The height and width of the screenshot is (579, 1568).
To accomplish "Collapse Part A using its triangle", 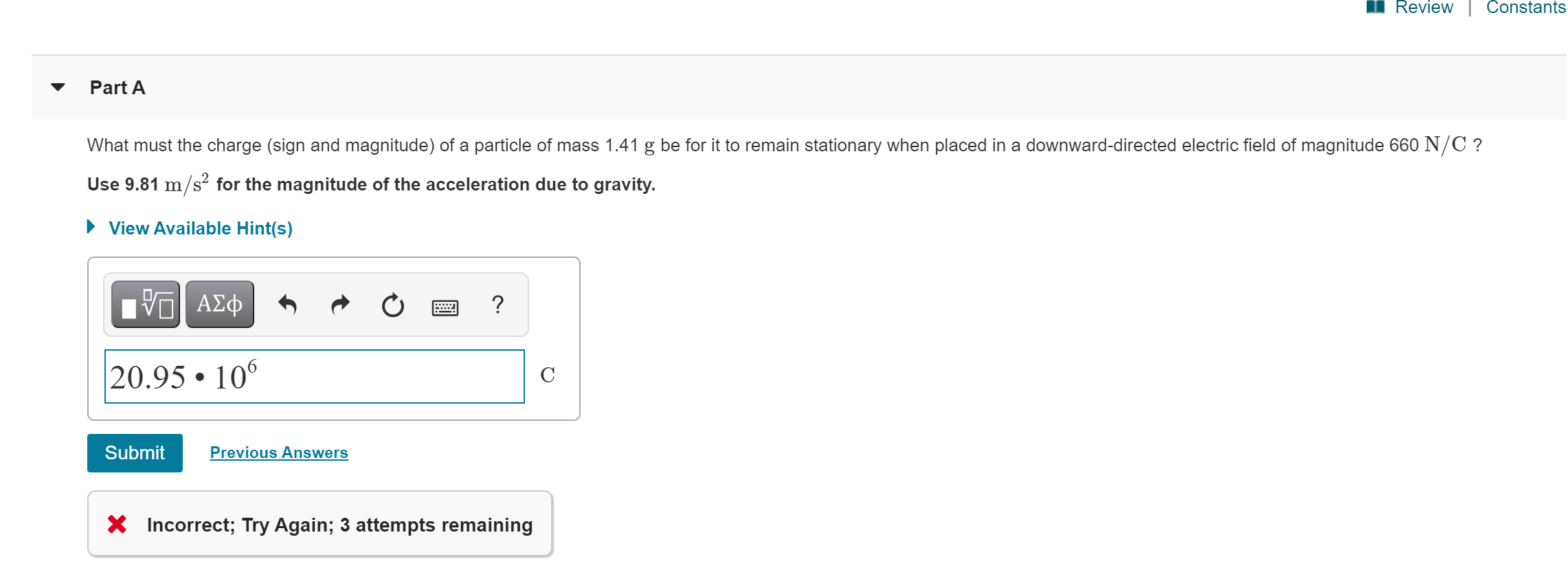I will pos(58,85).
